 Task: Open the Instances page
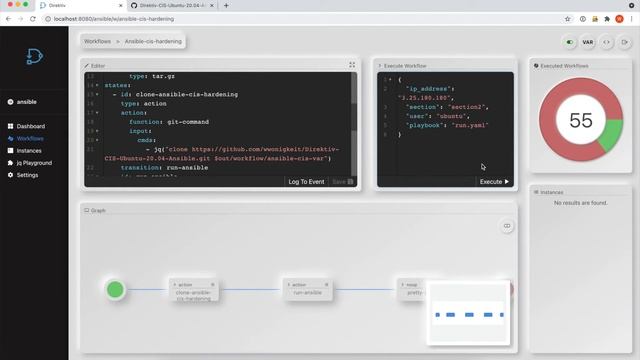(29, 151)
